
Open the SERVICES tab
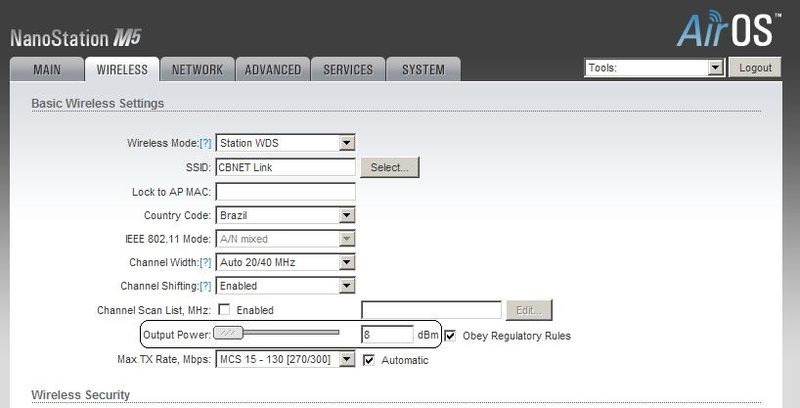(x=348, y=69)
